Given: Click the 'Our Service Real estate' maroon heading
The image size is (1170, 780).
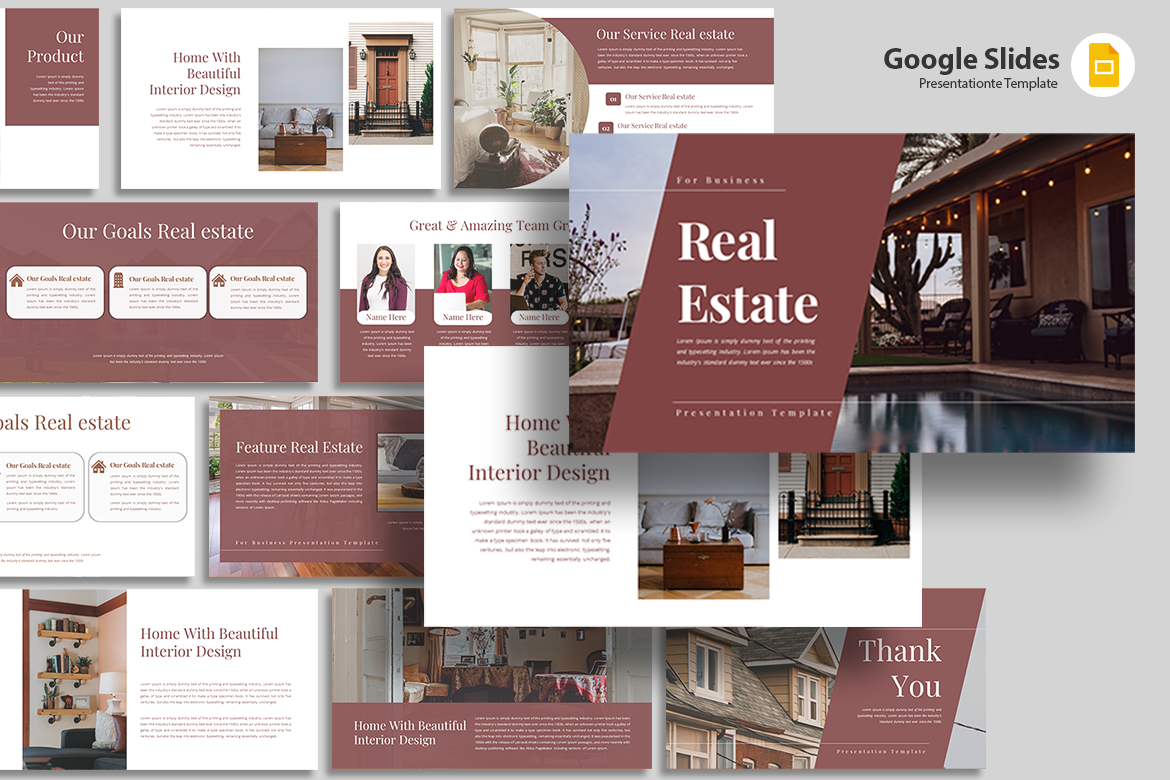Looking at the screenshot, I should 665,34.
